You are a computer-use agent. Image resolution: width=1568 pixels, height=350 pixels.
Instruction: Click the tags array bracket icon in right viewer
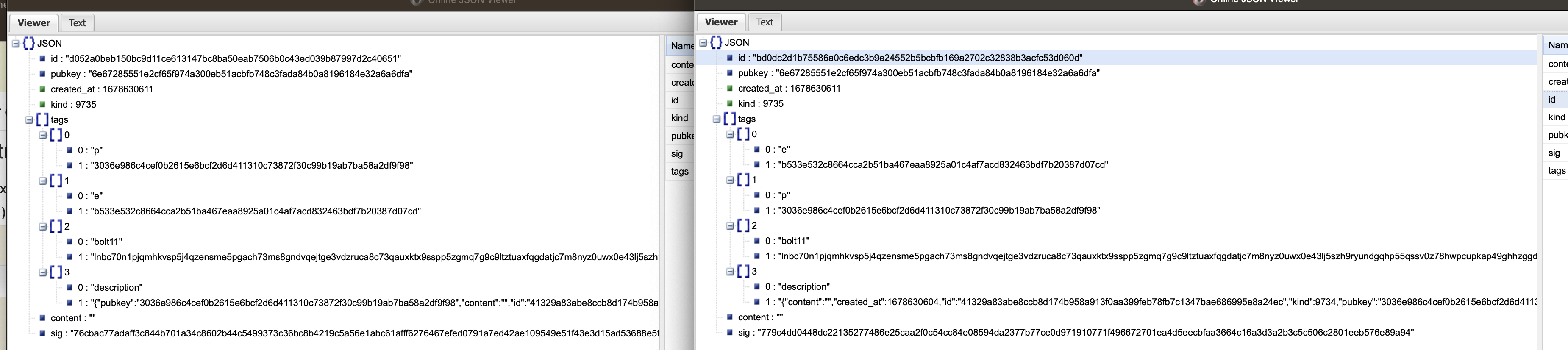(729, 119)
